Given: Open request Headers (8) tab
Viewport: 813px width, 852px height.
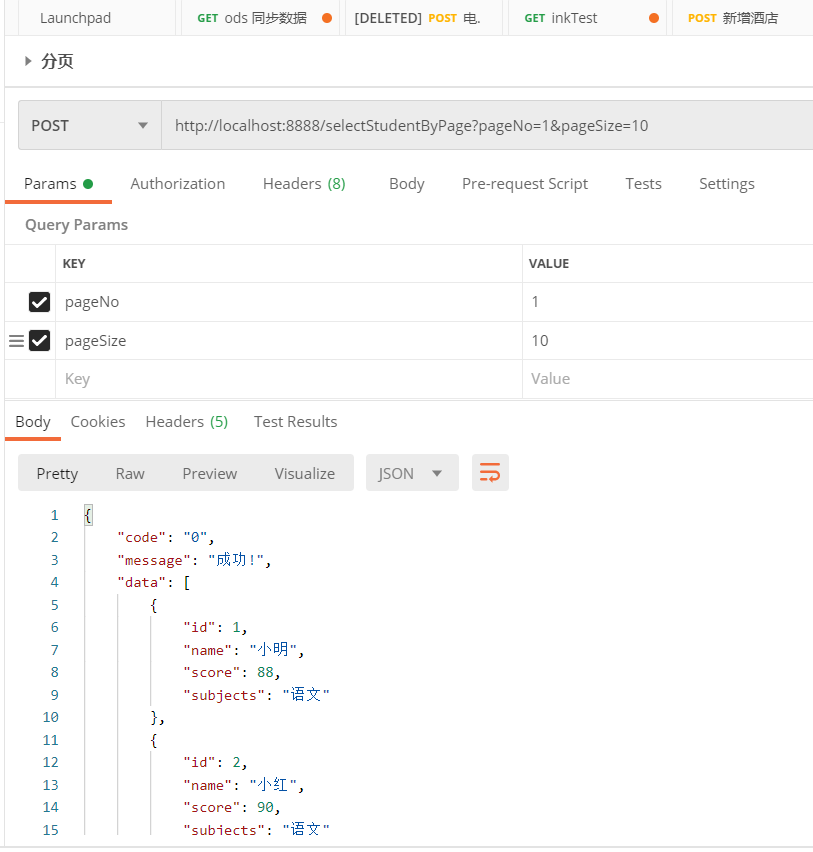Looking at the screenshot, I should [x=304, y=184].
